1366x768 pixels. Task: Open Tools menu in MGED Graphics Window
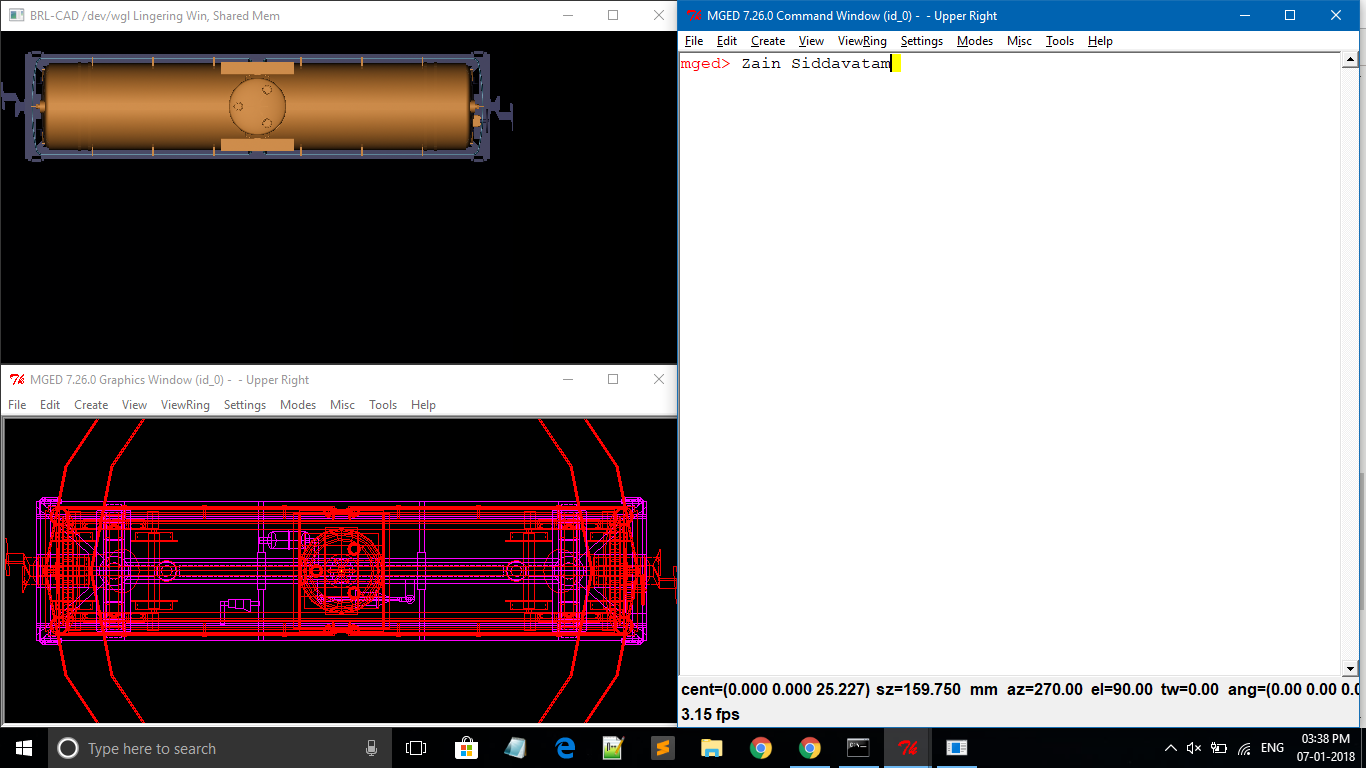pos(383,405)
